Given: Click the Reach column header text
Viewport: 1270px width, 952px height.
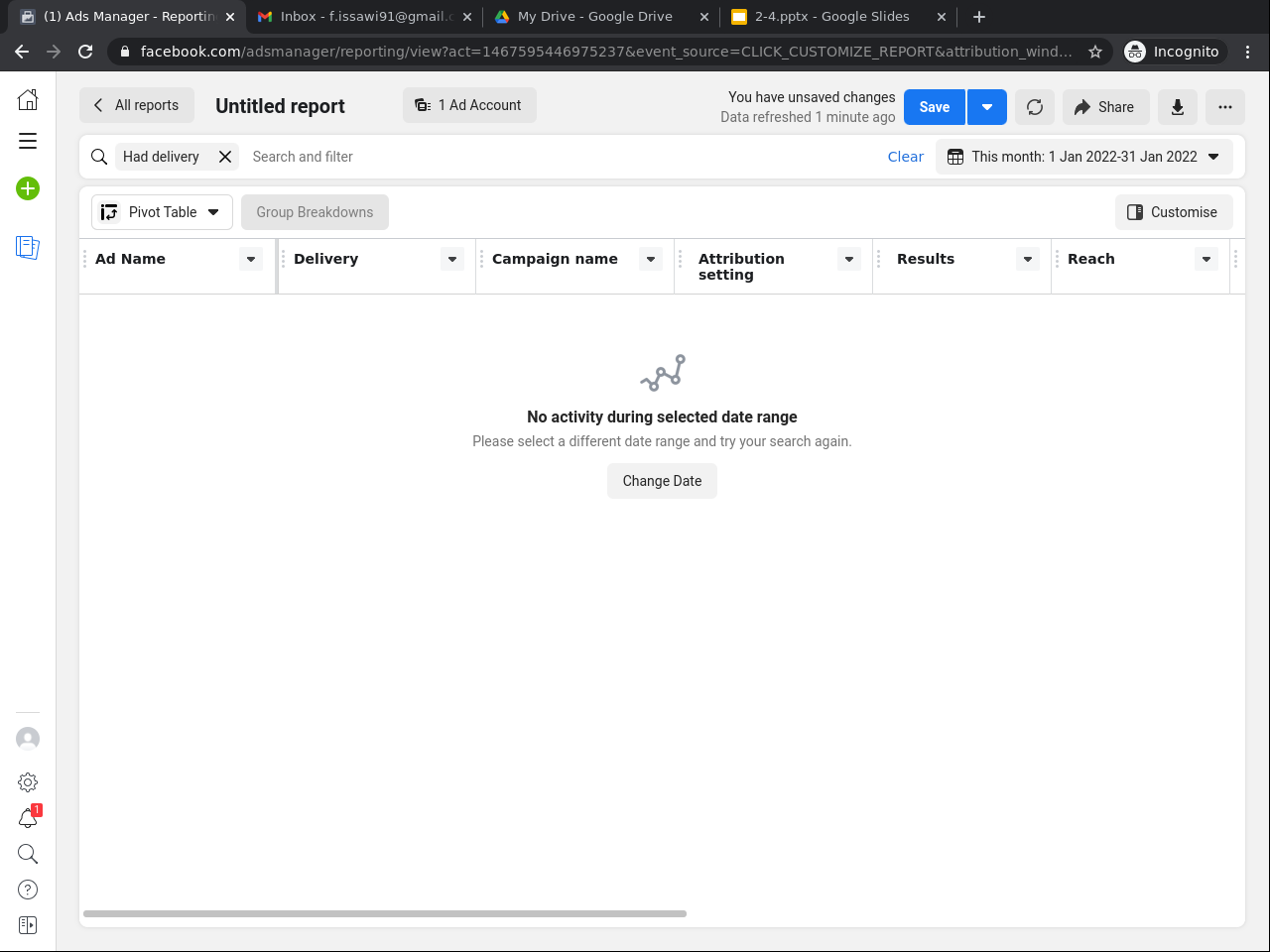Looking at the screenshot, I should [1091, 259].
